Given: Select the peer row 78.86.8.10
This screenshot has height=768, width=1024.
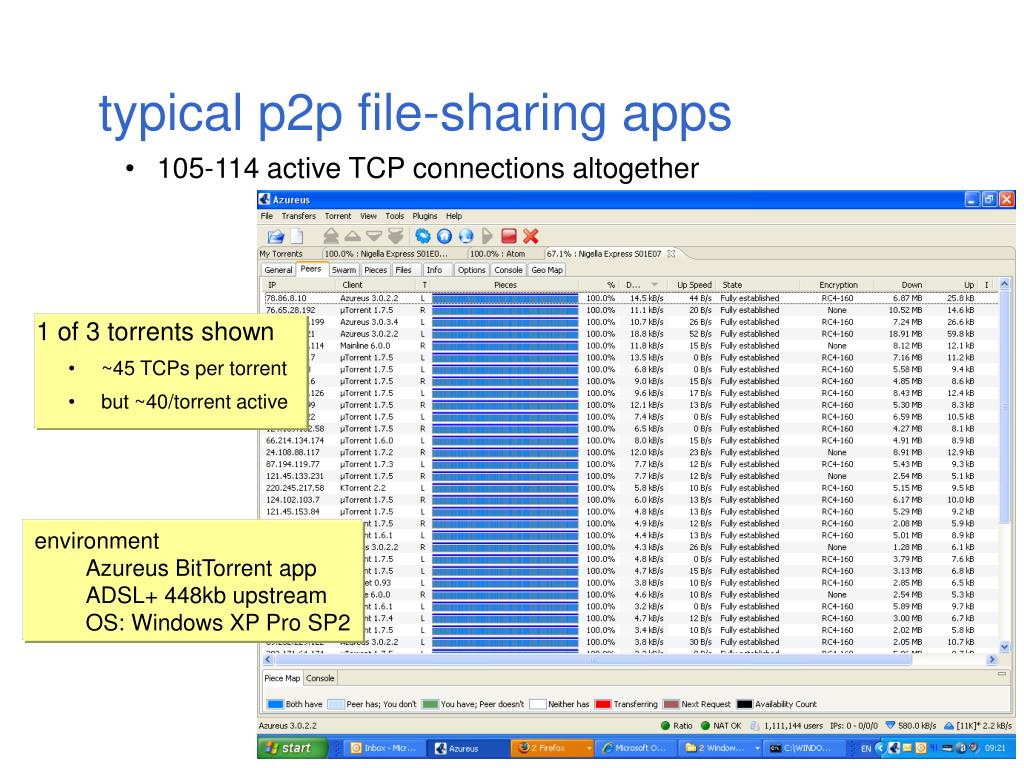Looking at the screenshot, I should point(630,298).
